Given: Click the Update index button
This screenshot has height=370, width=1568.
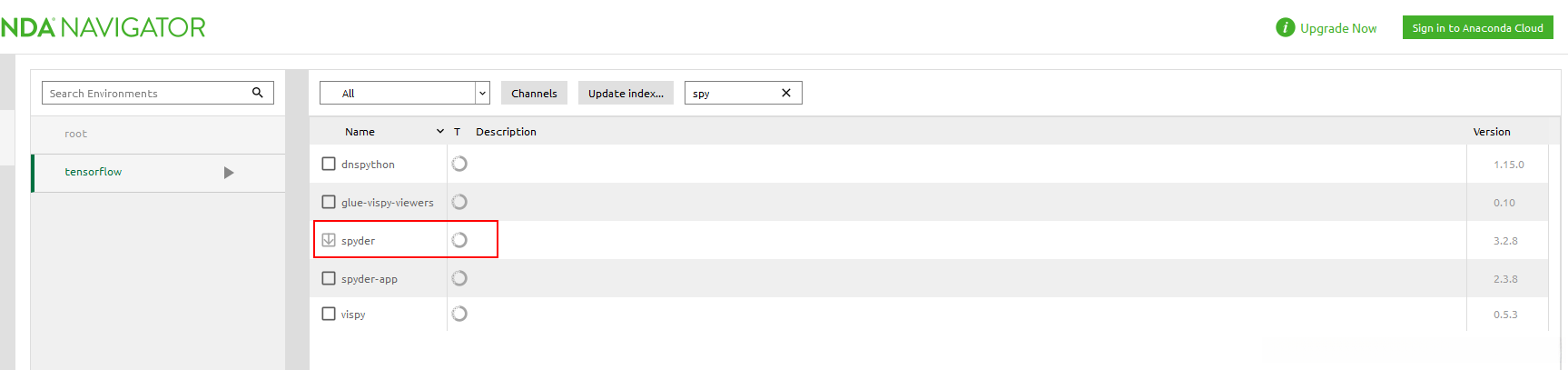Looking at the screenshot, I should 626,93.
